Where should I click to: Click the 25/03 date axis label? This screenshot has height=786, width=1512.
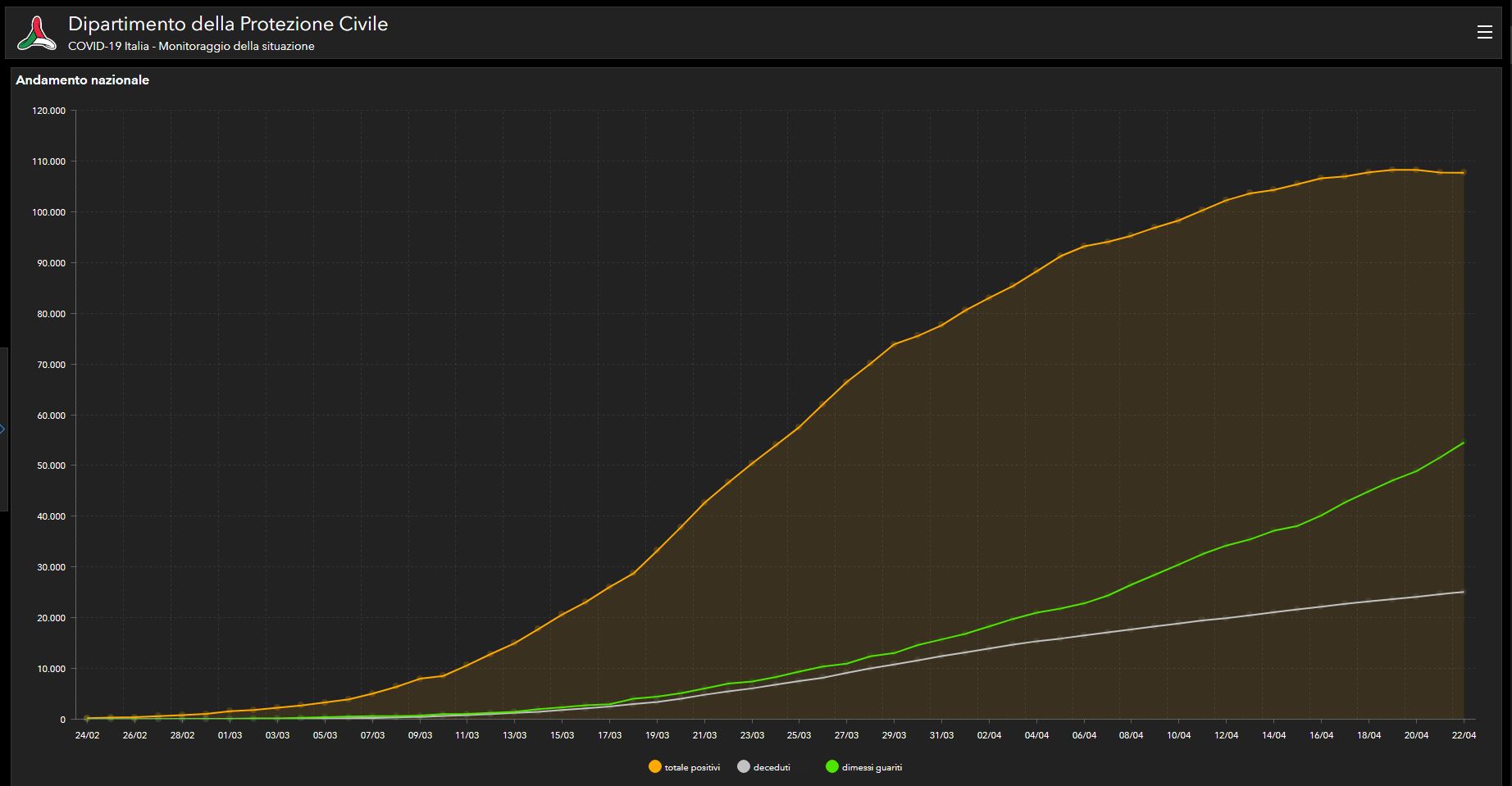coord(799,735)
